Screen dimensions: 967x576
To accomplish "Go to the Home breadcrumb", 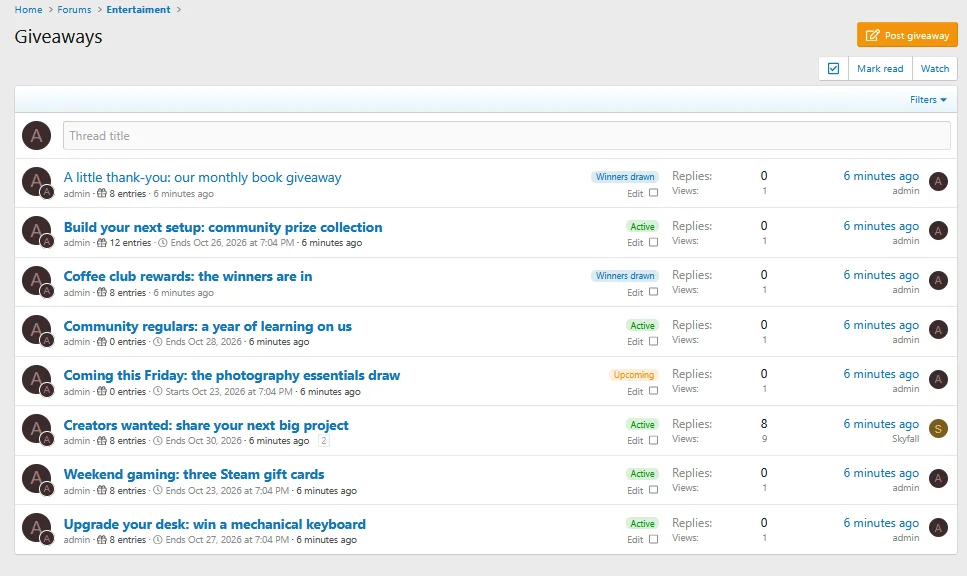I will click(28, 9).
